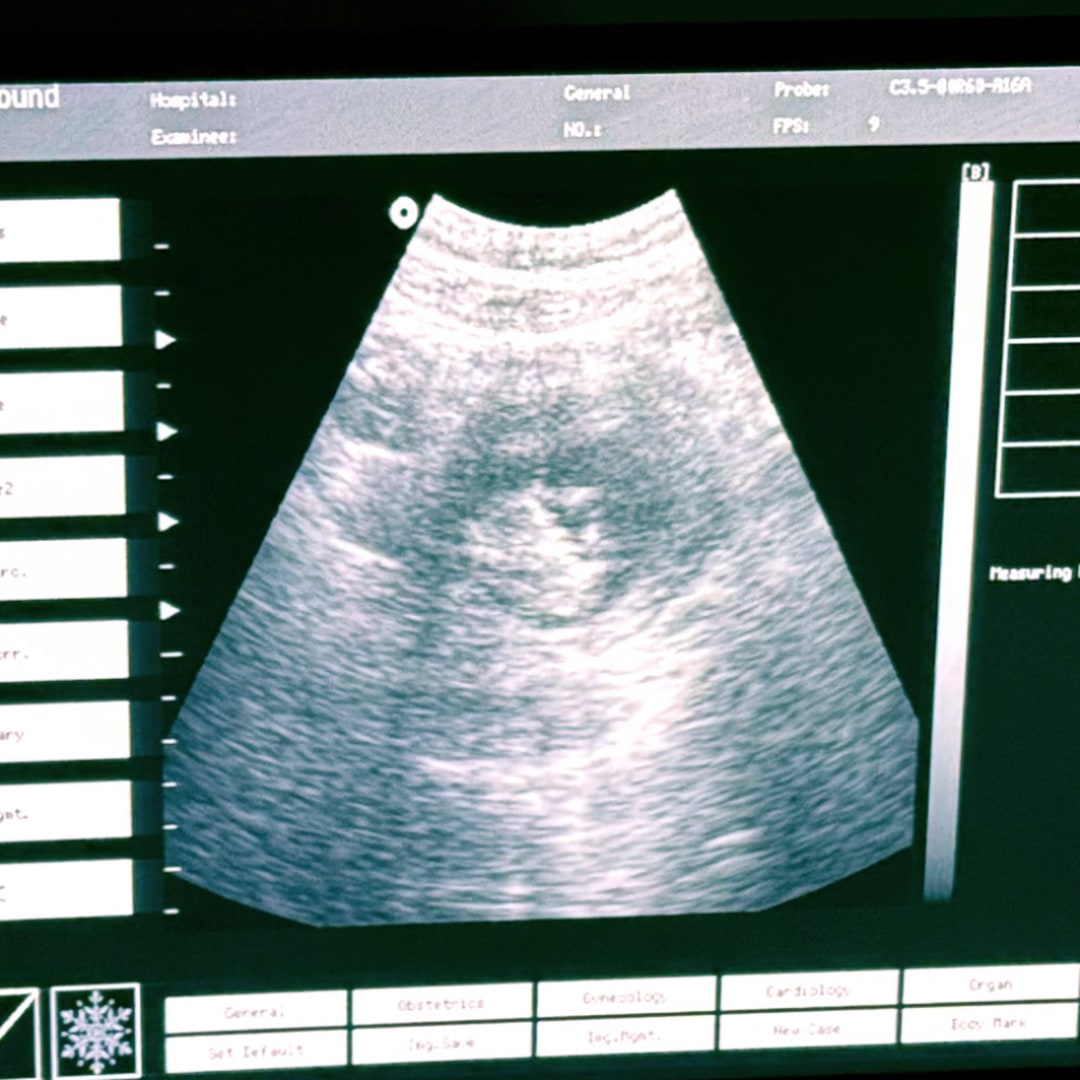
Task: Switch to Obstetrics exam mode
Action: coord(441,1003)
